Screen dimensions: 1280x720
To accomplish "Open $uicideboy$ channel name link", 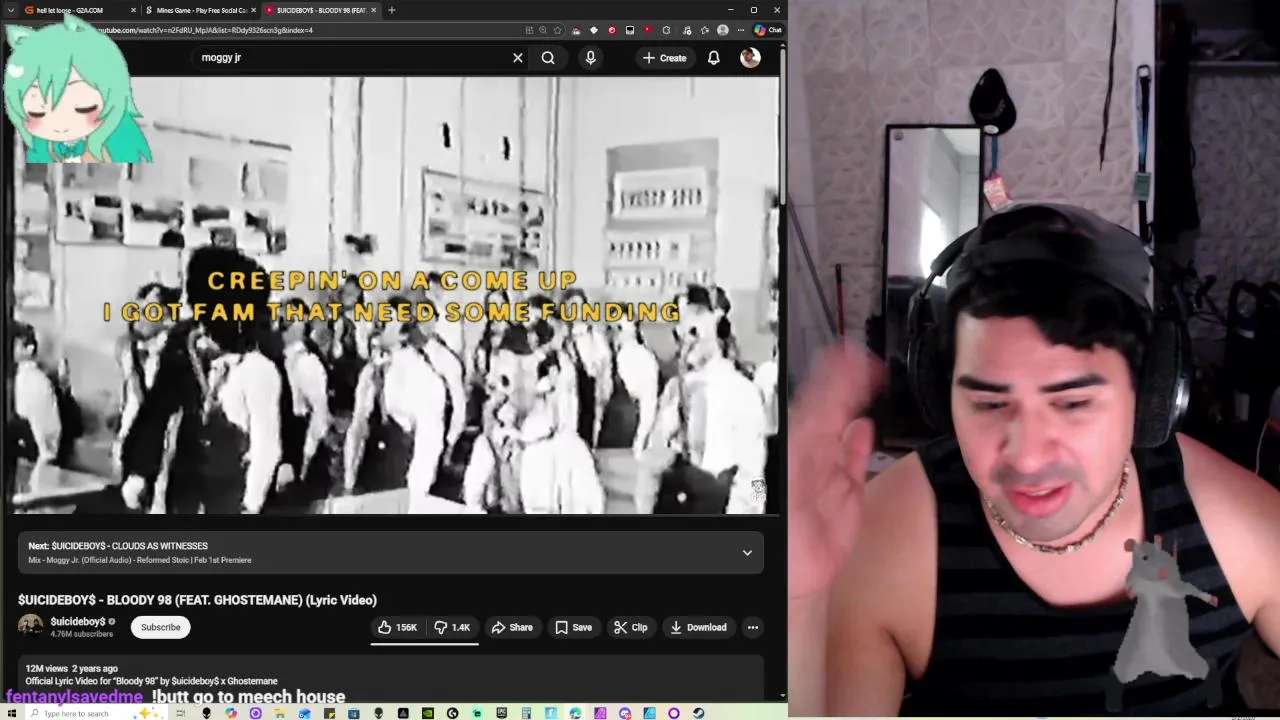I will [x=78, y=621].
